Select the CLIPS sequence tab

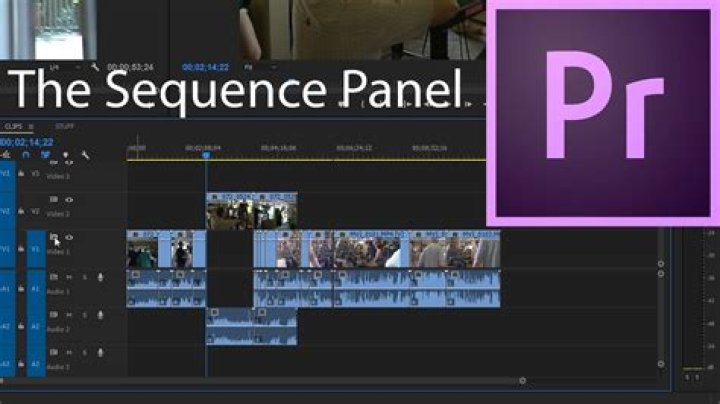click(13, 126)
